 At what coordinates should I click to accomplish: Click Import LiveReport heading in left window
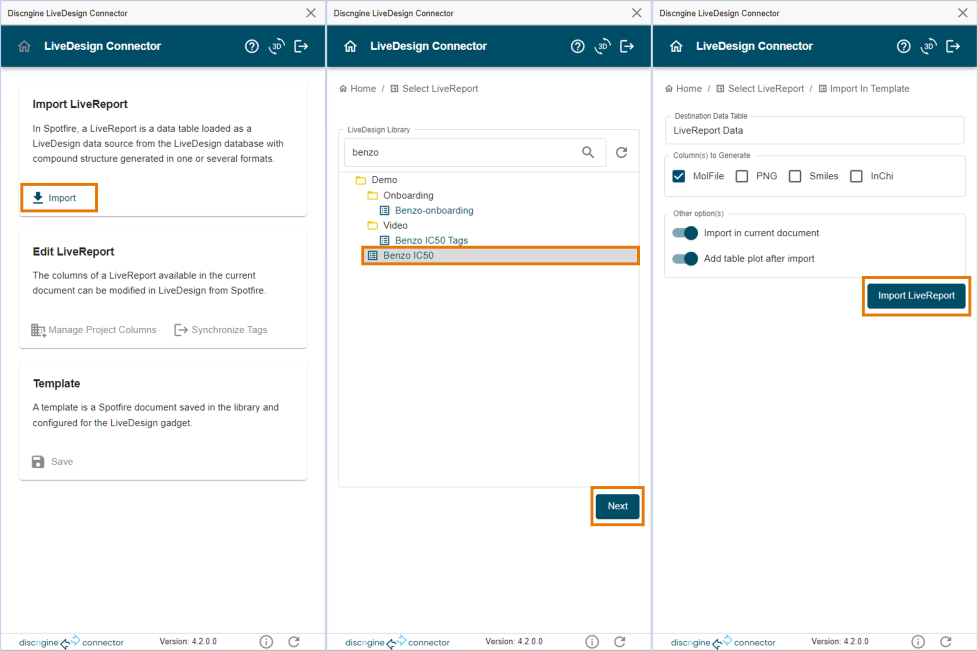pyautogui.click(x=80, y=104)
